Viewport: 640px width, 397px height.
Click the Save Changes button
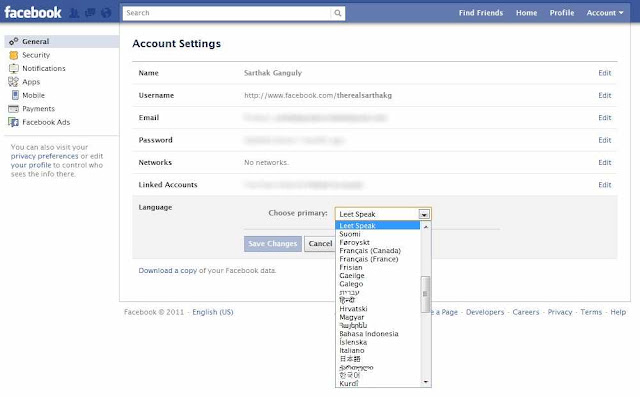click(x=273, y=244)
